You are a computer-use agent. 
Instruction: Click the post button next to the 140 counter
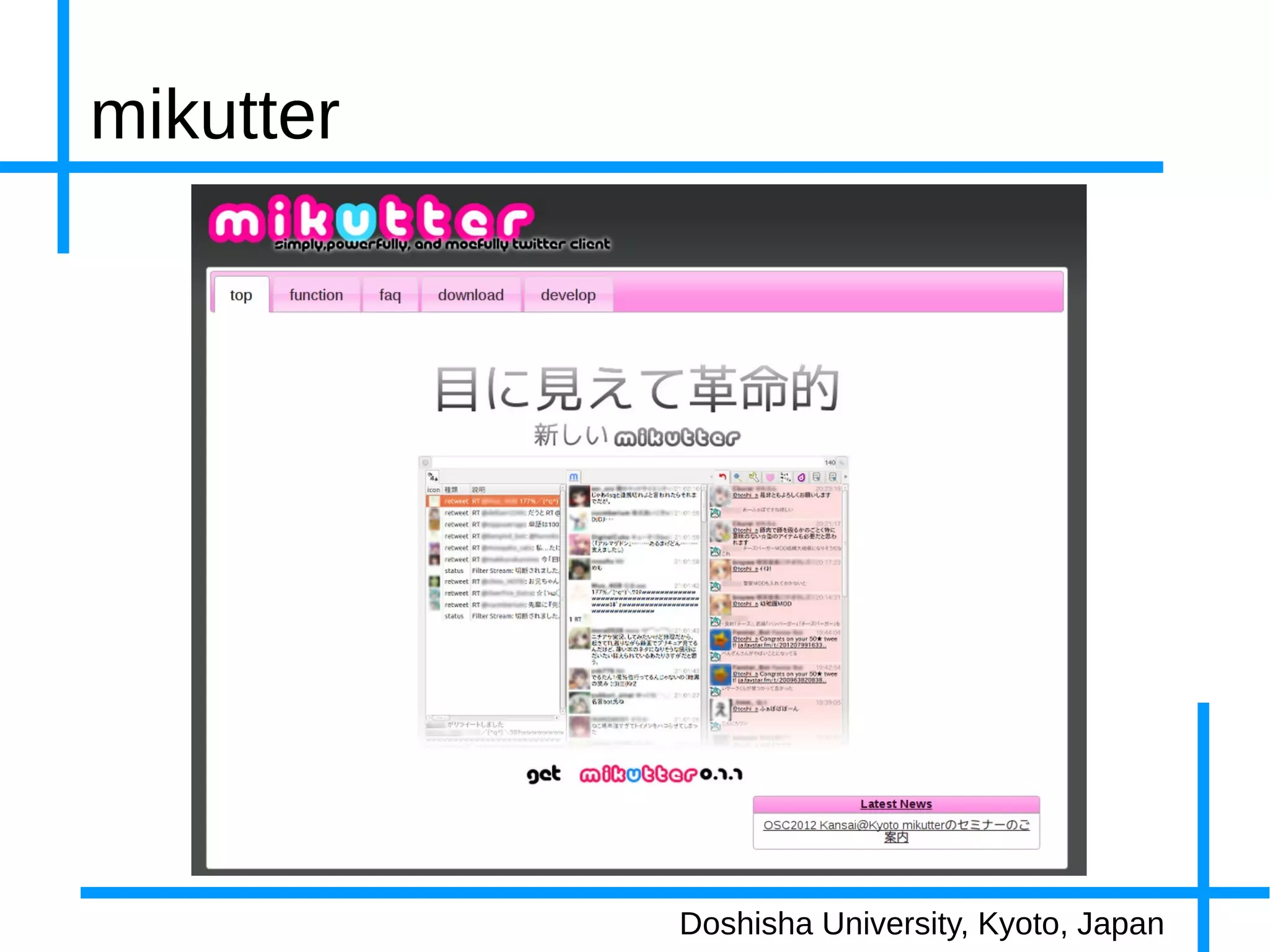(x=842, y=463)
